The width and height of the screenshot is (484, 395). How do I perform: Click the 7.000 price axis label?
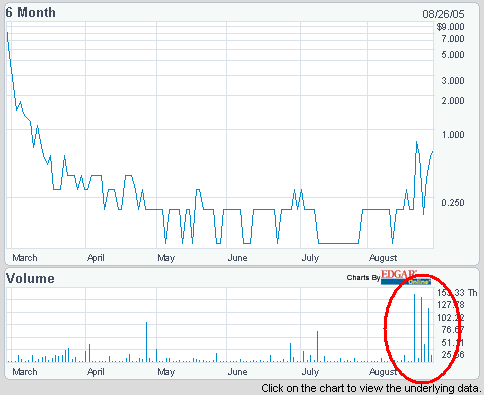click(x=453, y=39)
